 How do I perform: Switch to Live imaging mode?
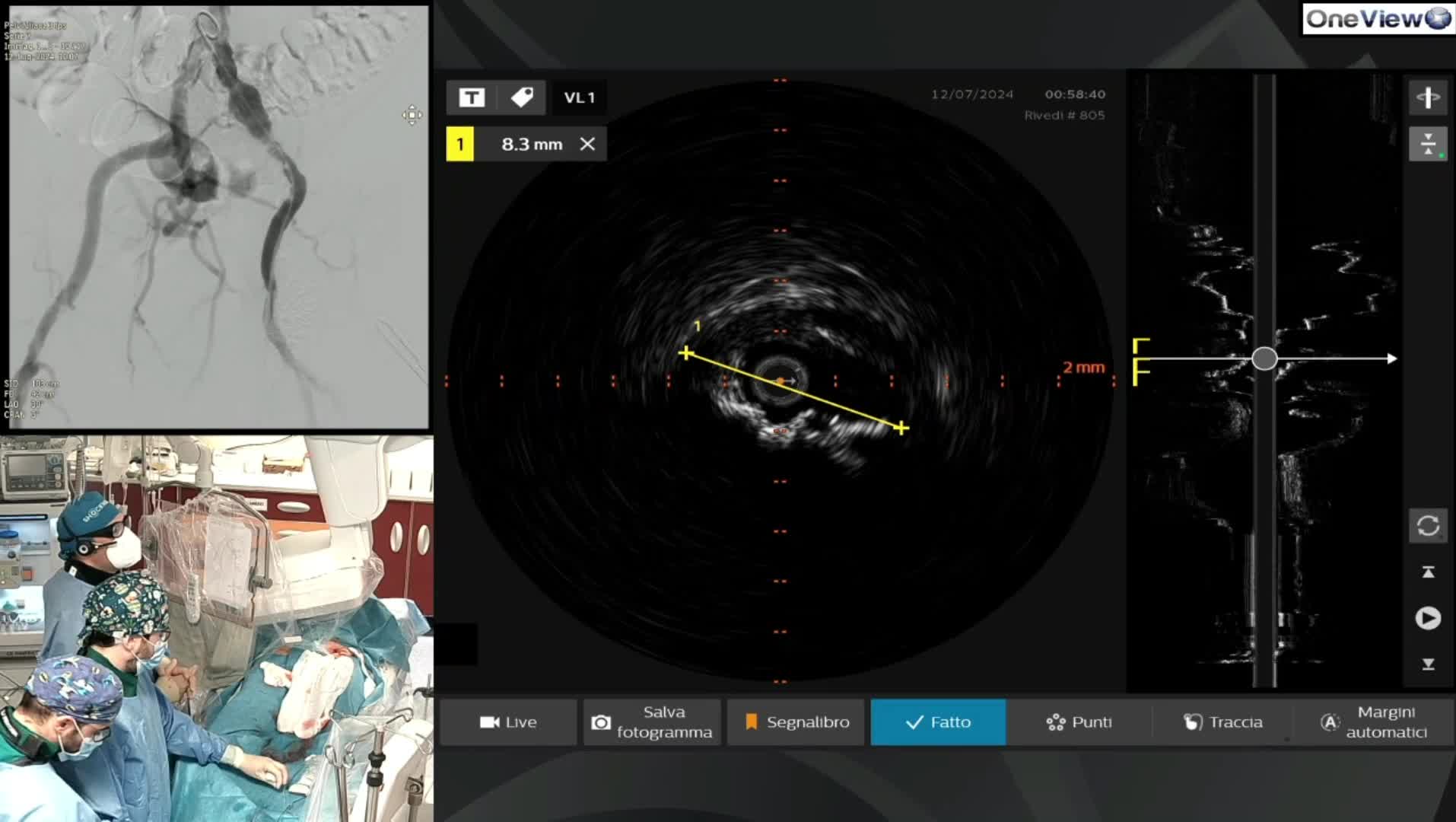tap(507, 722)
